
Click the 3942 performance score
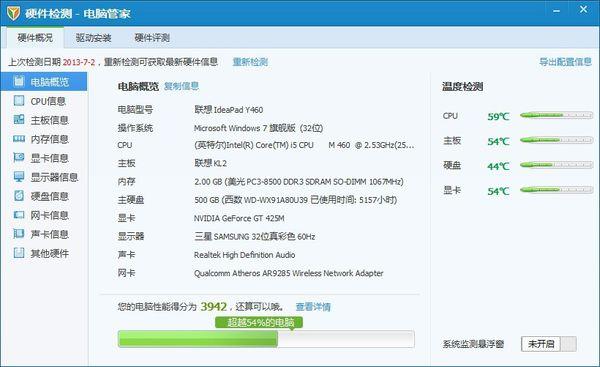click(x=214, y=307)
